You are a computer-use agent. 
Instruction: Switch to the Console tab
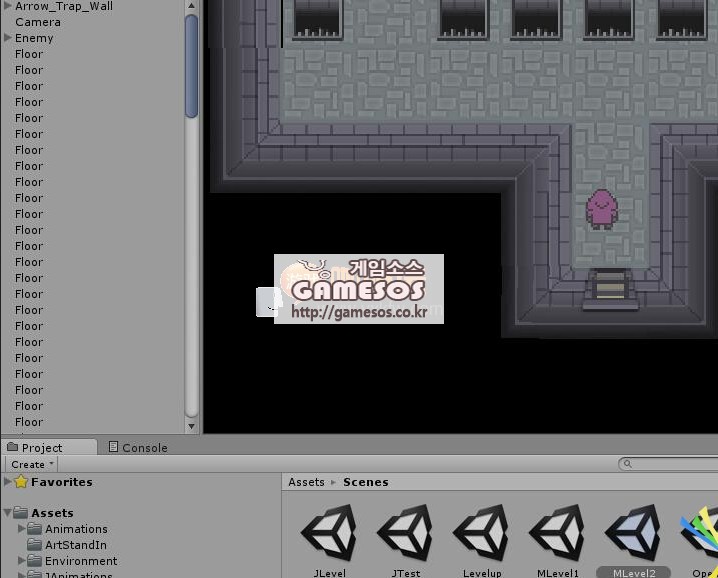click(x=138, y=447)
